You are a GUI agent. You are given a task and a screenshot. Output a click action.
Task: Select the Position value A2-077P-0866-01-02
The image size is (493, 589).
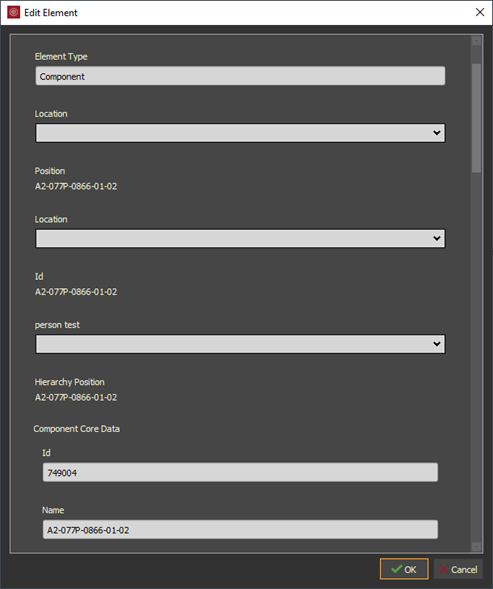(x=76, y=186)
